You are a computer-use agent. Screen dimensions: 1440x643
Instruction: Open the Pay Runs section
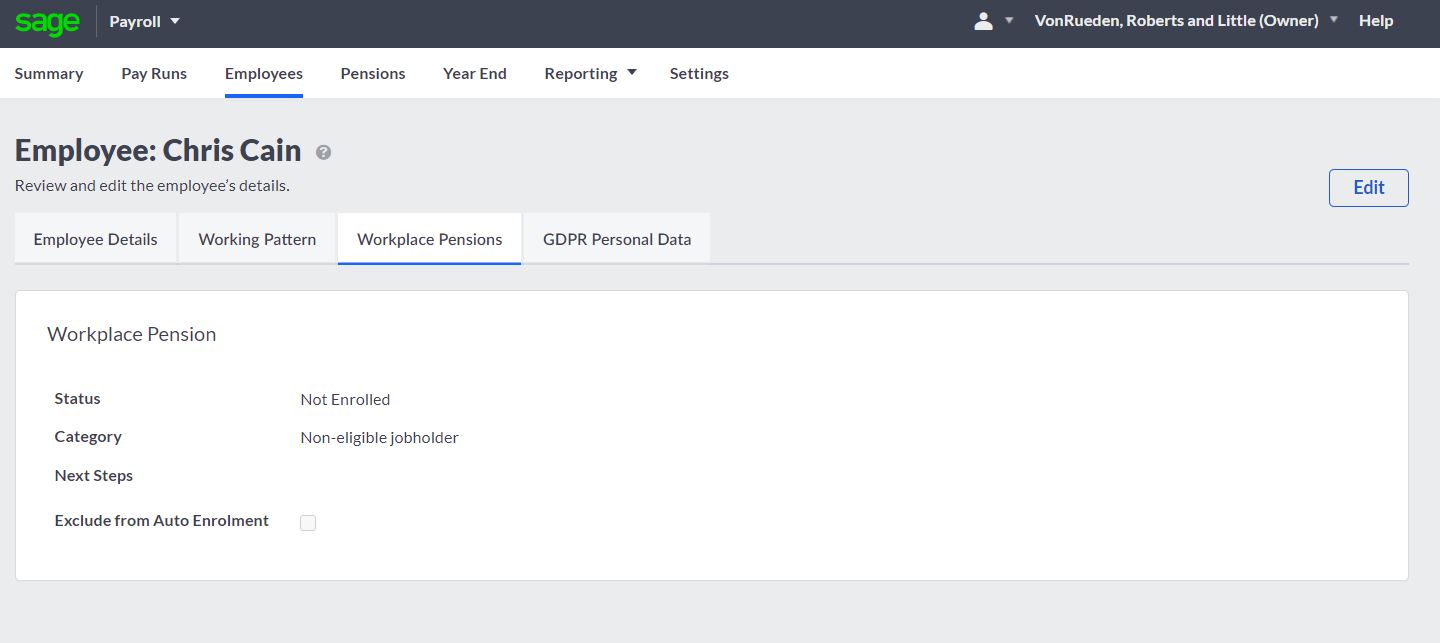point(154,73)
